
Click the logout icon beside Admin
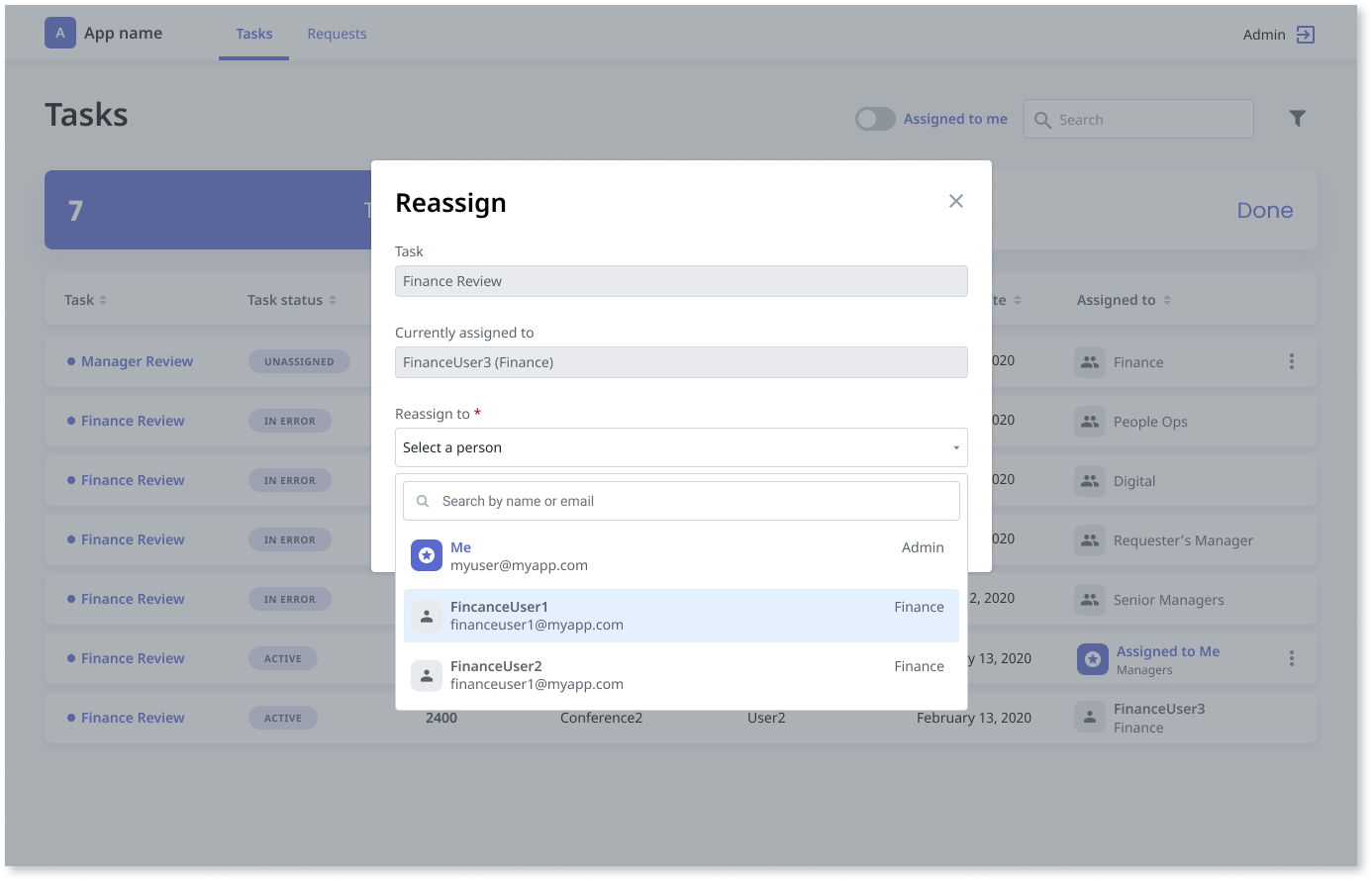coord(1305,34)
